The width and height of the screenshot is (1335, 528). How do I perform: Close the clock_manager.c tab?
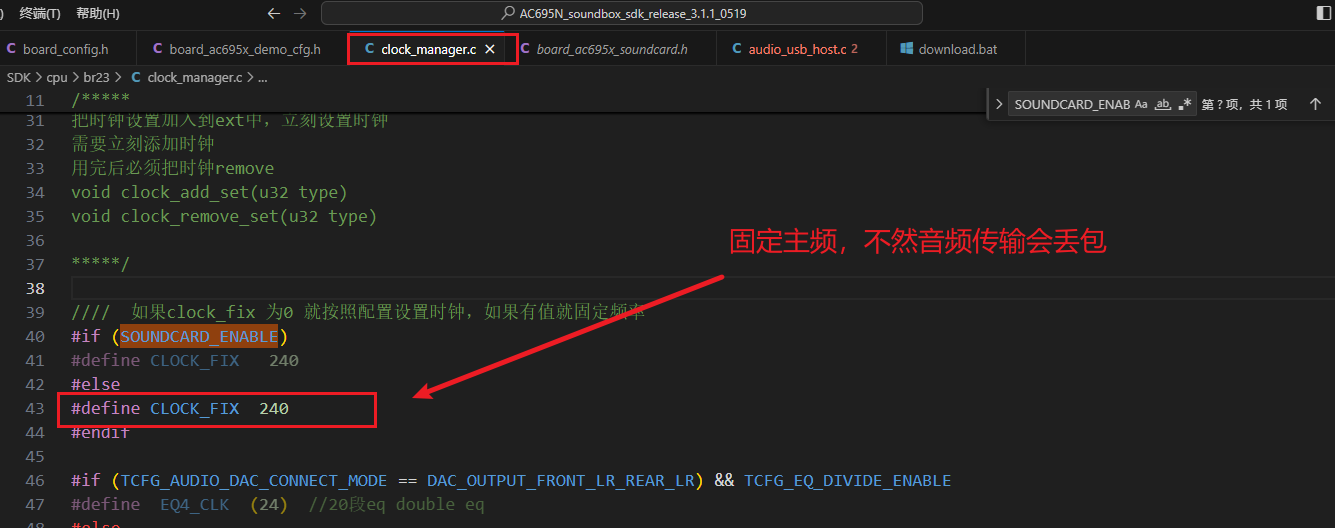point(490,49)
